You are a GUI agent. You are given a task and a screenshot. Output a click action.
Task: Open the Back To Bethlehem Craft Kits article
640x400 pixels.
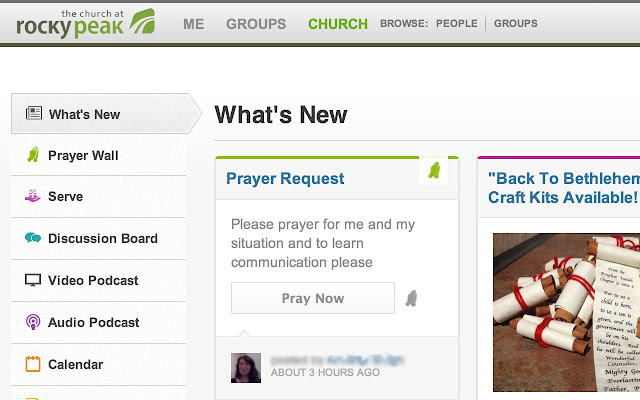(564, 188)
